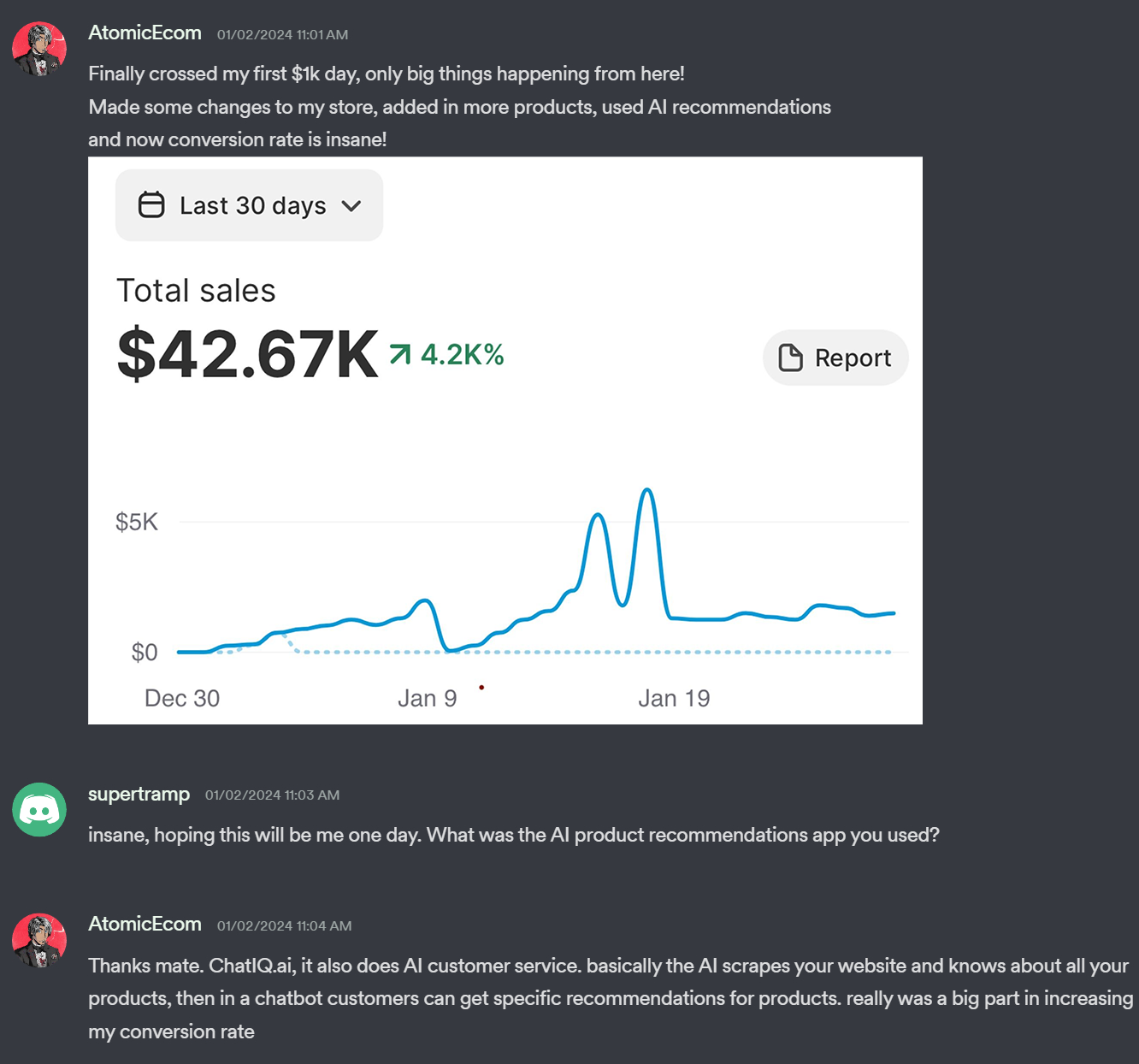Click the chevron arrow after Last 30 days
1139x1064 pixels.
pyautogui.click(x=351, y=206)
